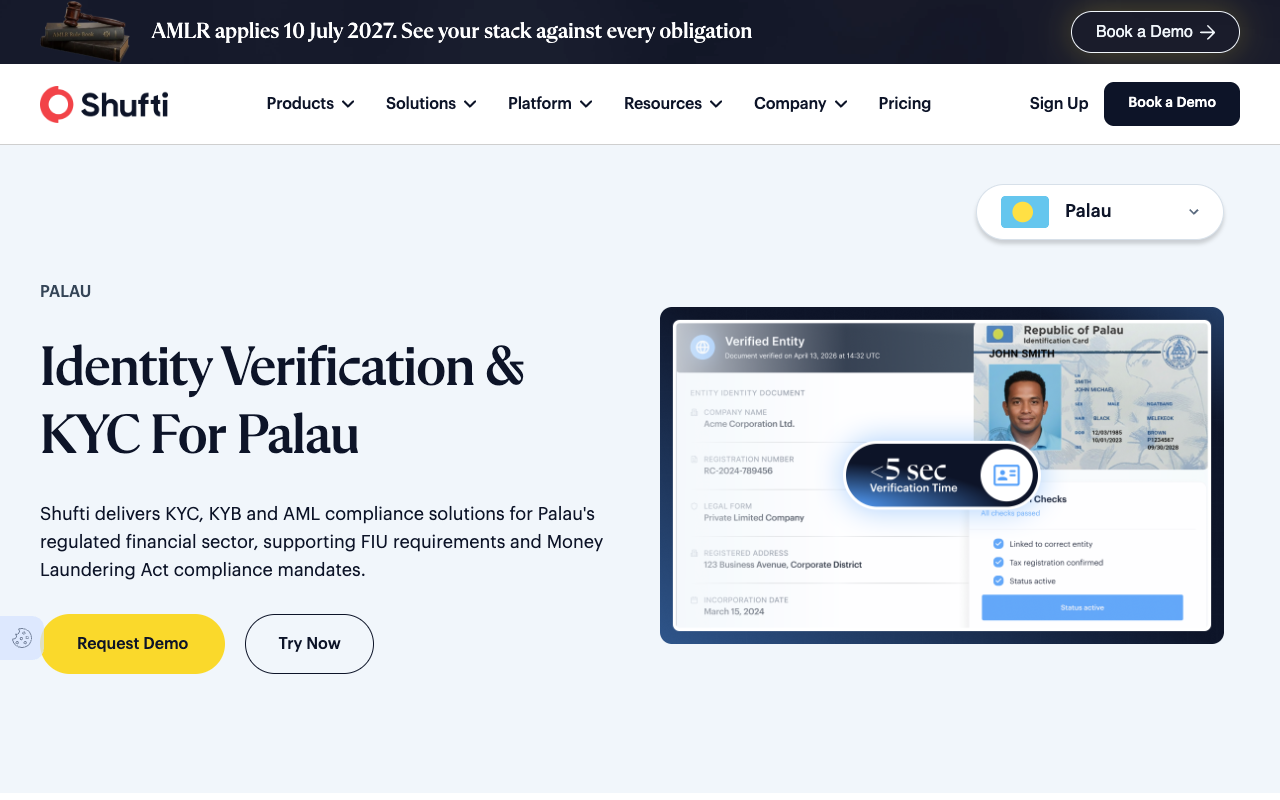Click the Palau verification preview image
The height and width of the screenshot is (800, 1280).
click(942, 475)
